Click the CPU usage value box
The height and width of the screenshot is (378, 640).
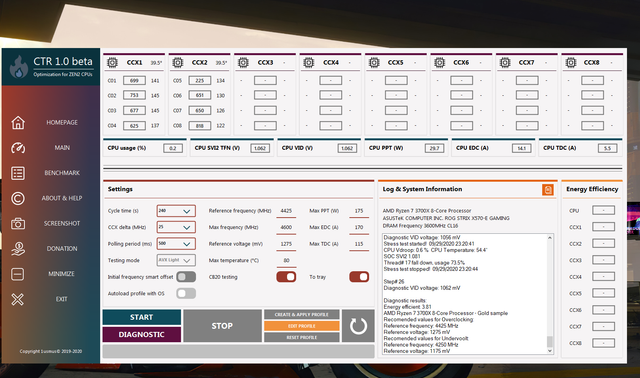(x=173, y=148)
